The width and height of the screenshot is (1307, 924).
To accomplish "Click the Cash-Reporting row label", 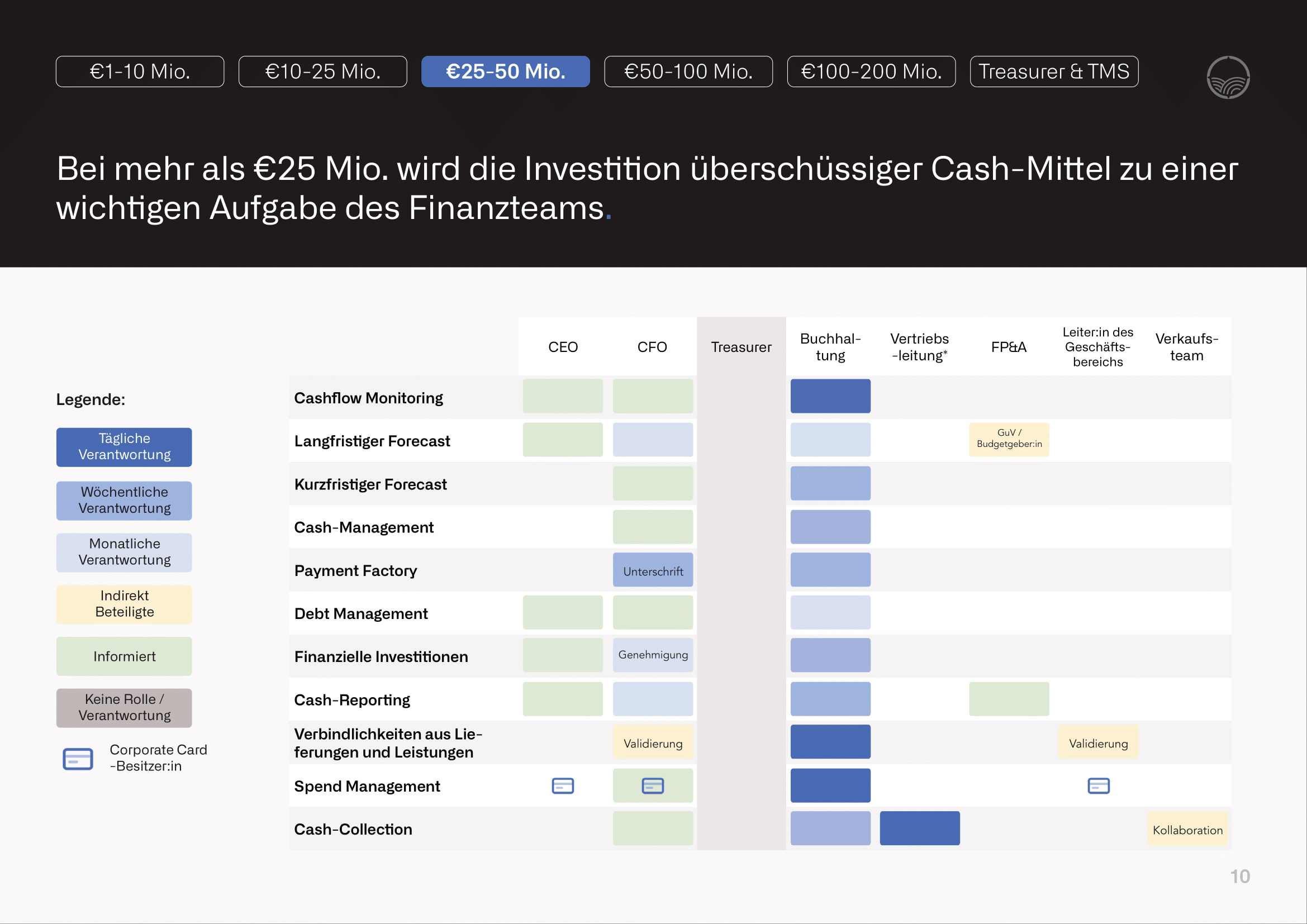I will pyautogui.click(x=352, y=700).
